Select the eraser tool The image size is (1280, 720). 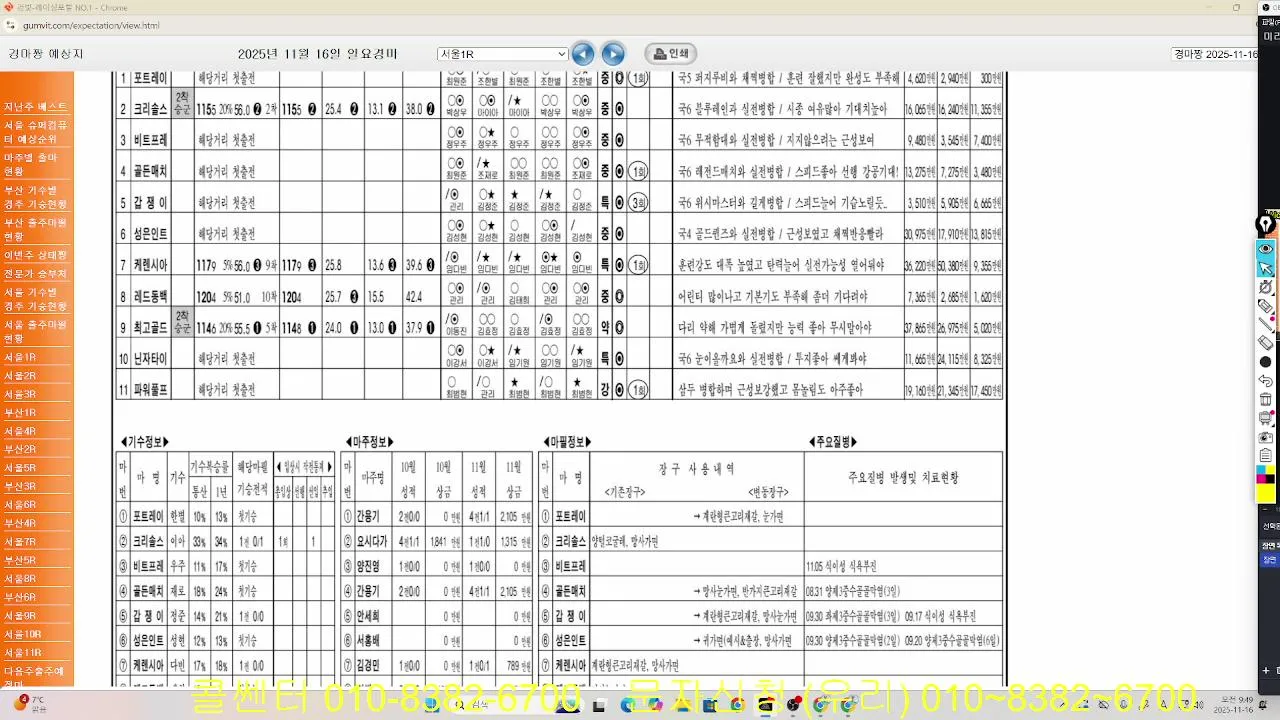click(1265, 343)
